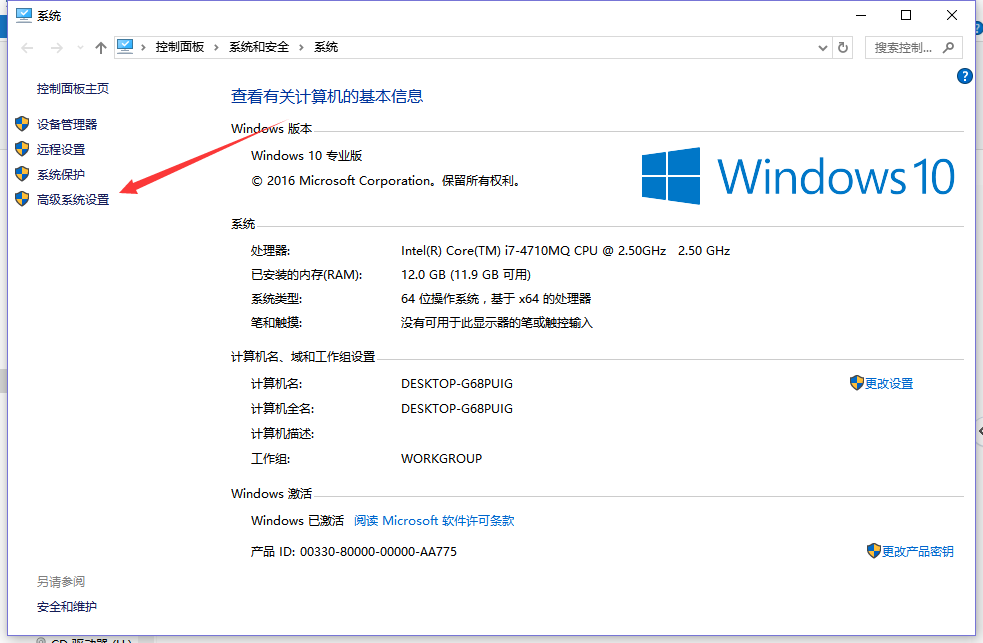Click the 没有可用于此显示器的笔或触控输入 value
Viewport: 983px width, 643px height.
(x=497, y=323)
